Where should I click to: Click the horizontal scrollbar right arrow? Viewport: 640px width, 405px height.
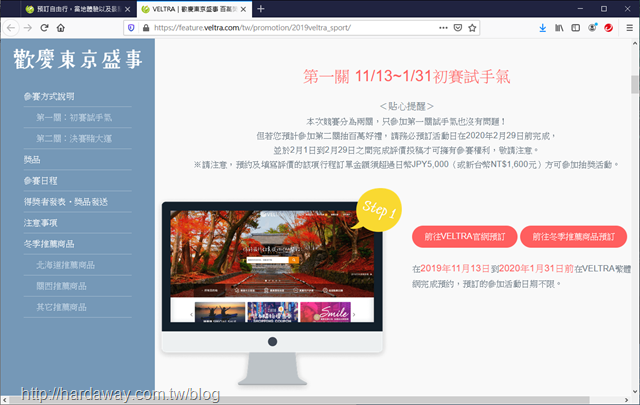click(627, 400)
